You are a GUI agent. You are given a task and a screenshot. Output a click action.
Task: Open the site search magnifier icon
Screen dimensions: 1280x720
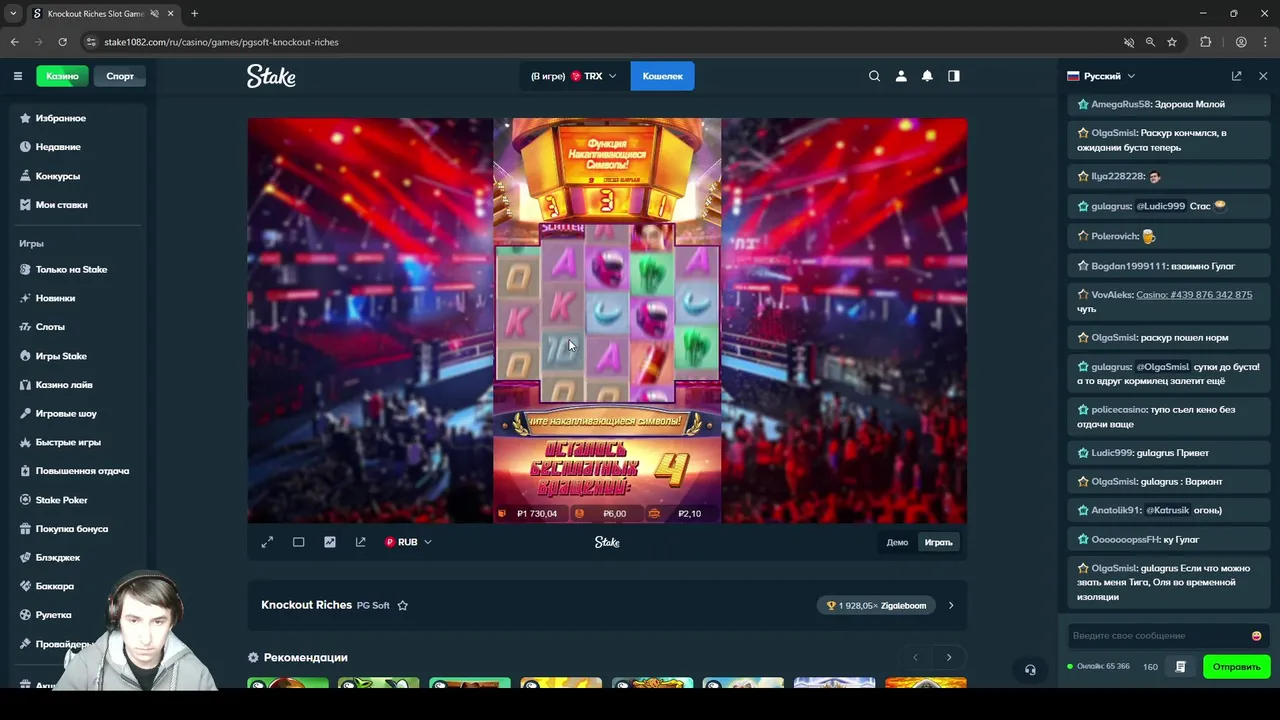[874, 76]
